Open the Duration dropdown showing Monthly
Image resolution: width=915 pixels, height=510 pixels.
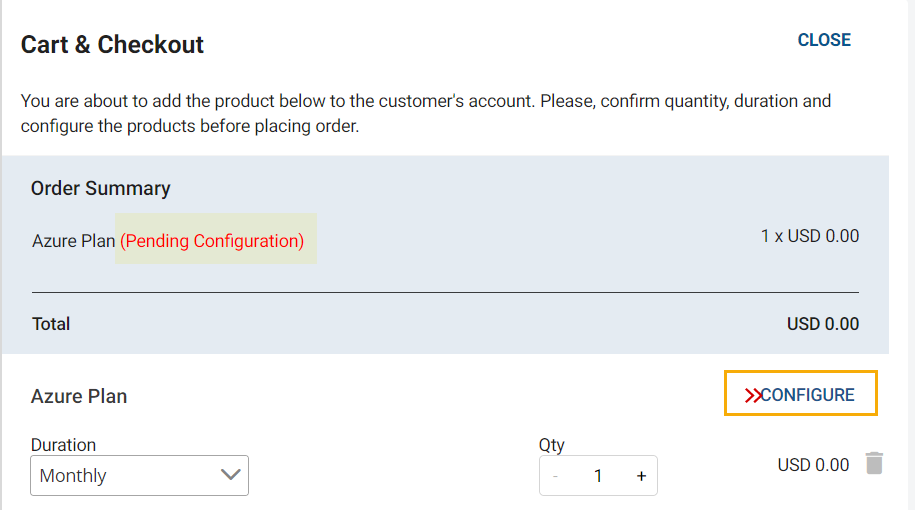click(139, 476)
